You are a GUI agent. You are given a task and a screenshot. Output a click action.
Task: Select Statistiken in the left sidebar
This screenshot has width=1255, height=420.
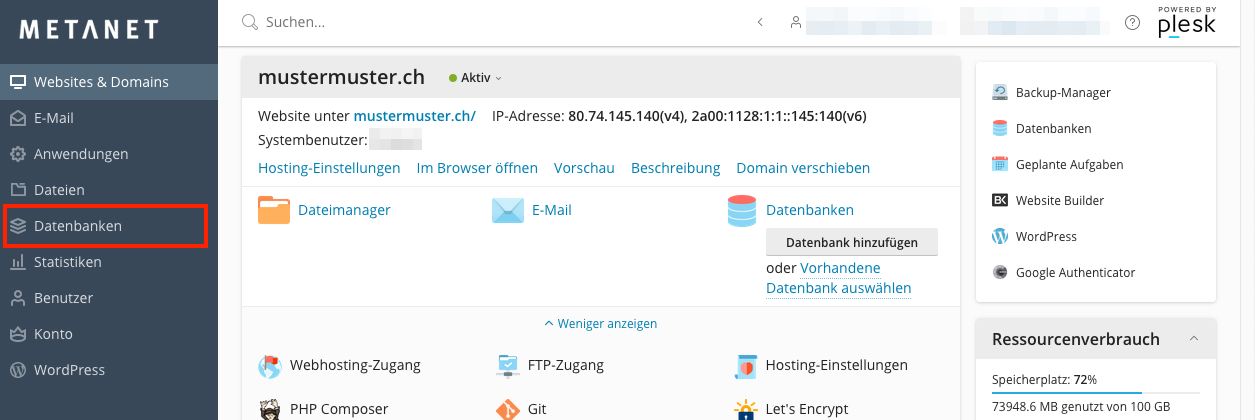click(x=67, y=262)
